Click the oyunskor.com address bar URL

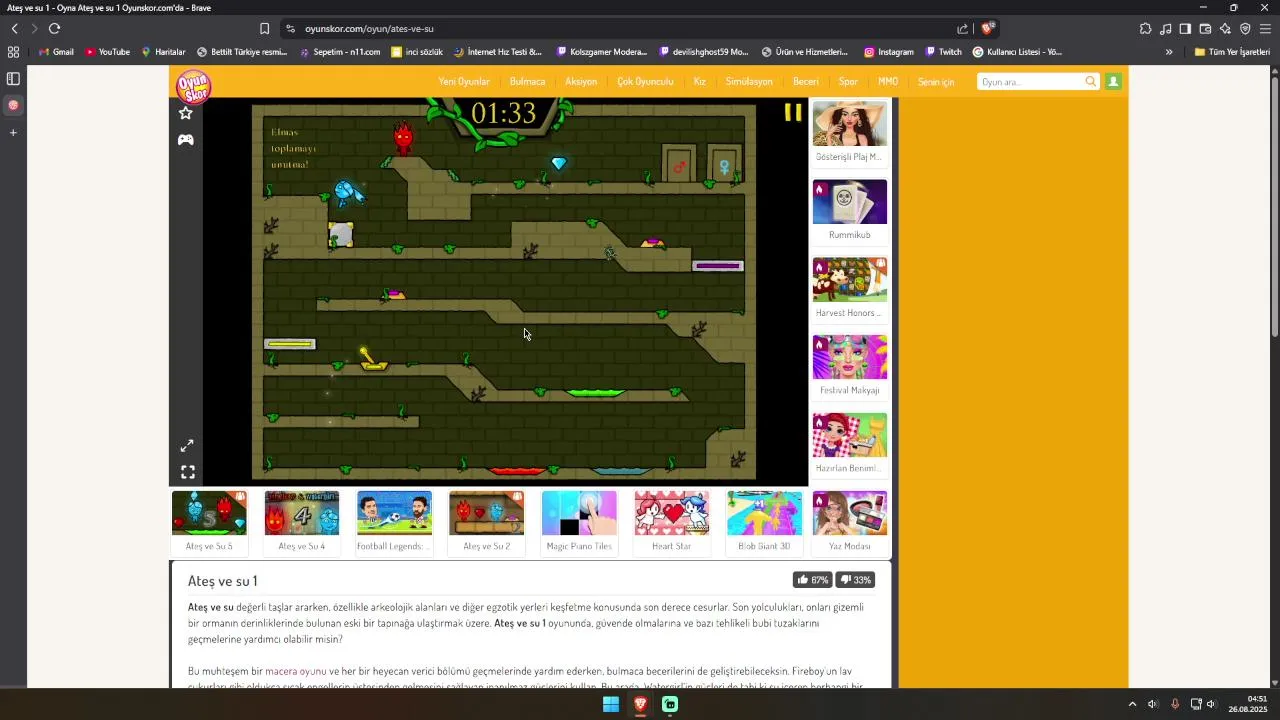click(x=369, y=29)
